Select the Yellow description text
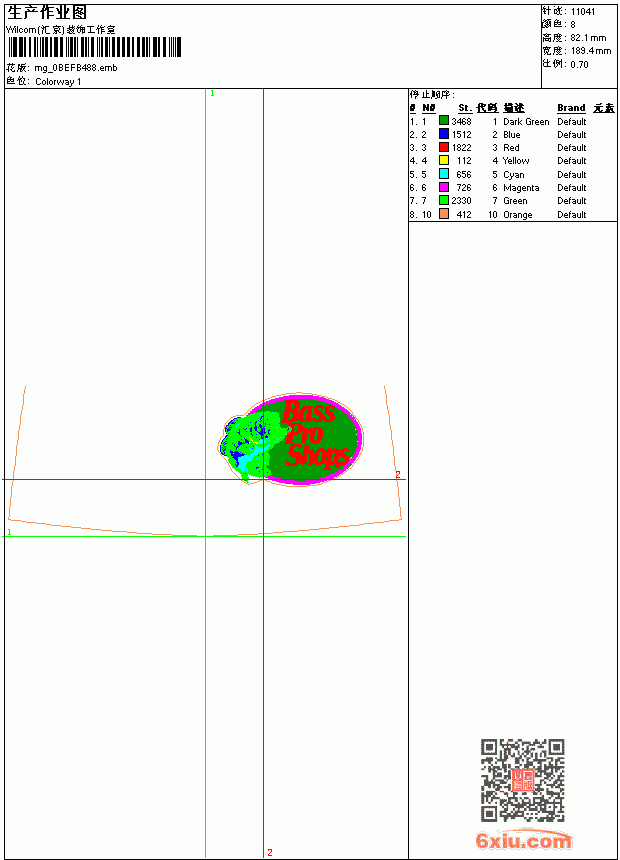 pyautogui.click(x=516, y=161)
